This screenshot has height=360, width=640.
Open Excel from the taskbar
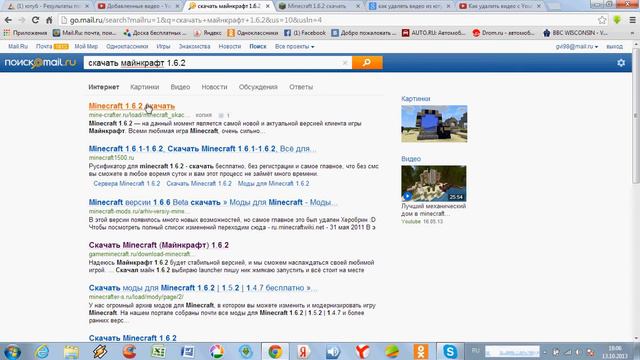click(x=158, y=351)
